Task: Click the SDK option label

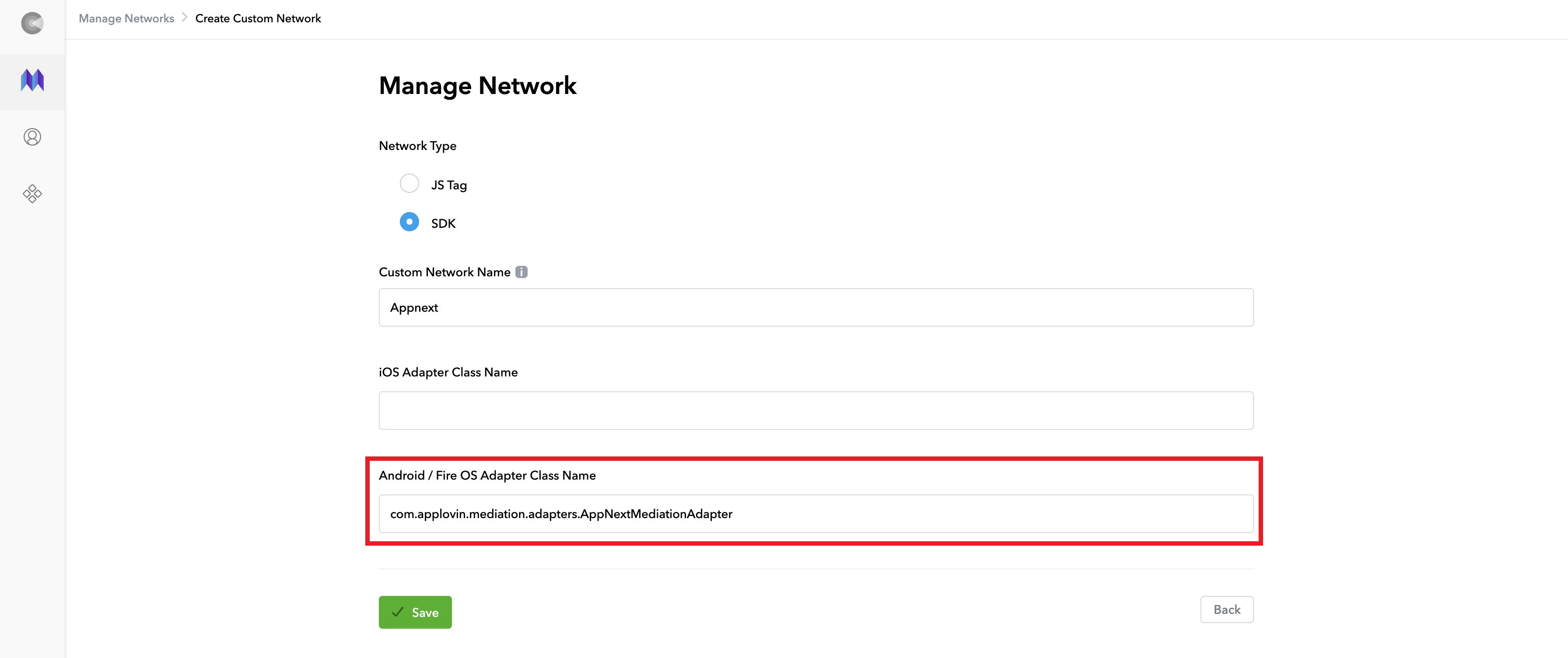Action: pos(443,223)
